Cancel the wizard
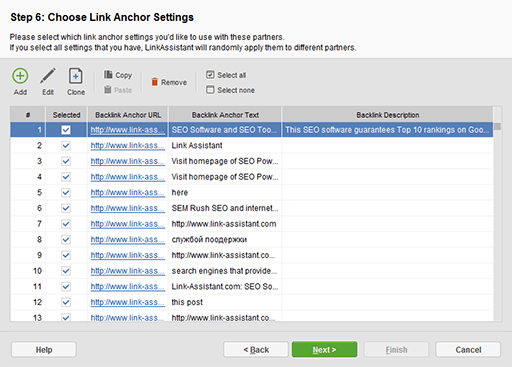Viewport: 512px width, 367px height. pyautogui.click(x=468, y=349)
